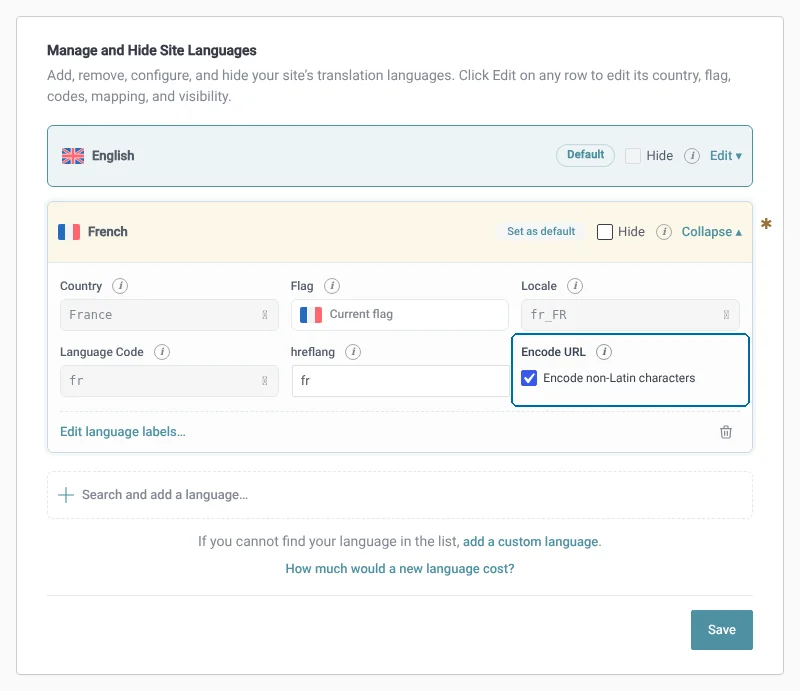Viewport: 800px width, 691px height.
Task: Click info icon in English row
Action: [692, 156]
